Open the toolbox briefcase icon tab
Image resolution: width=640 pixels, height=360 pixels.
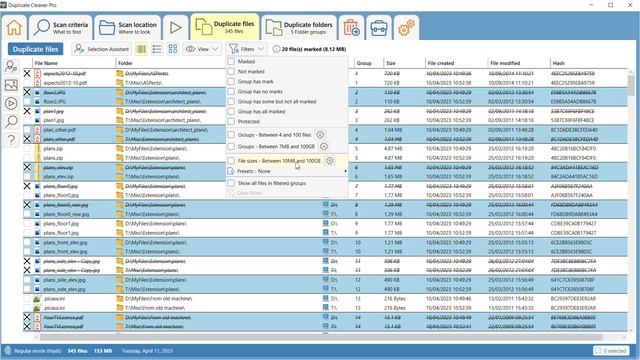click(x=379, y=28)
